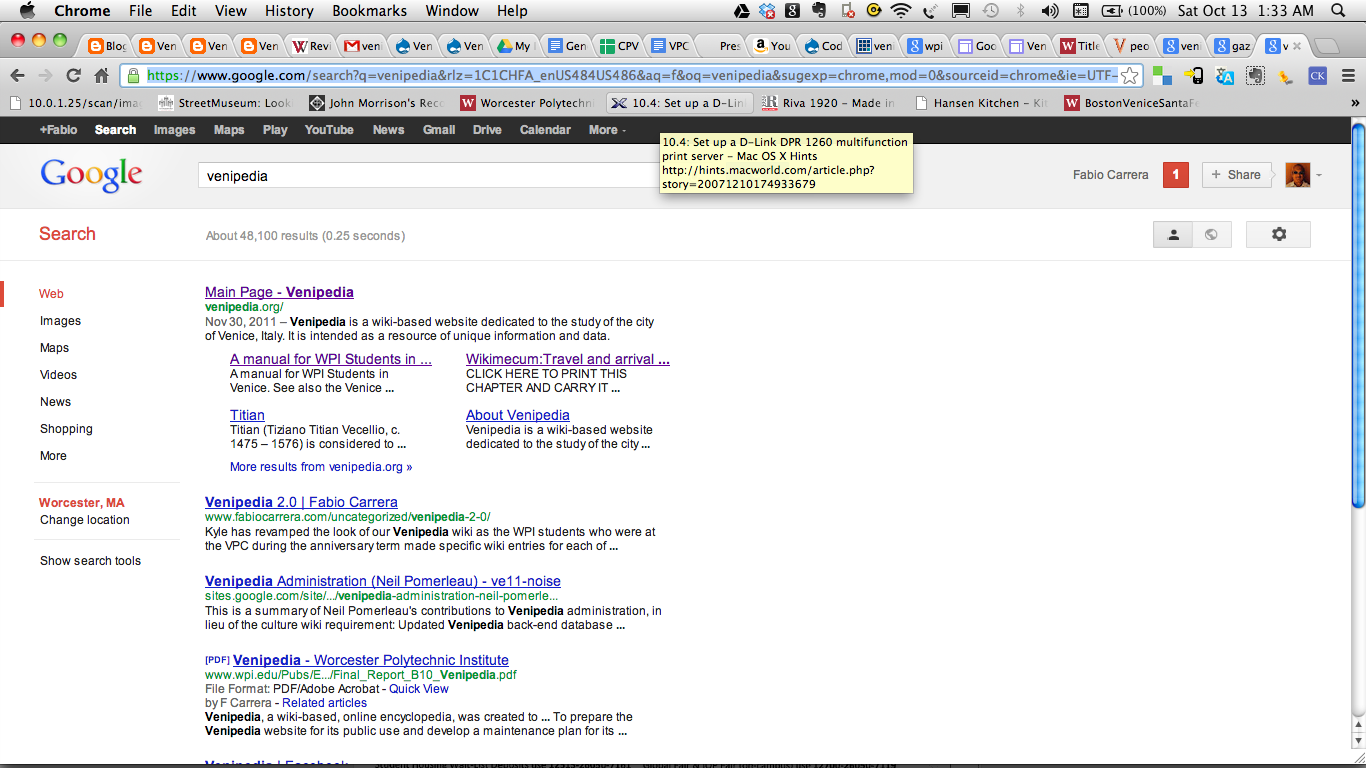1366x768 pixels.
Task: Click Change location in the sidebar
Action: pos(85,520)
